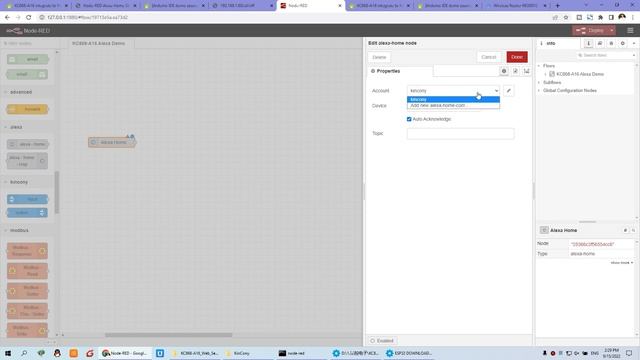
Task: Open Windows taskbar search
Action: click(x=24, y=353)
